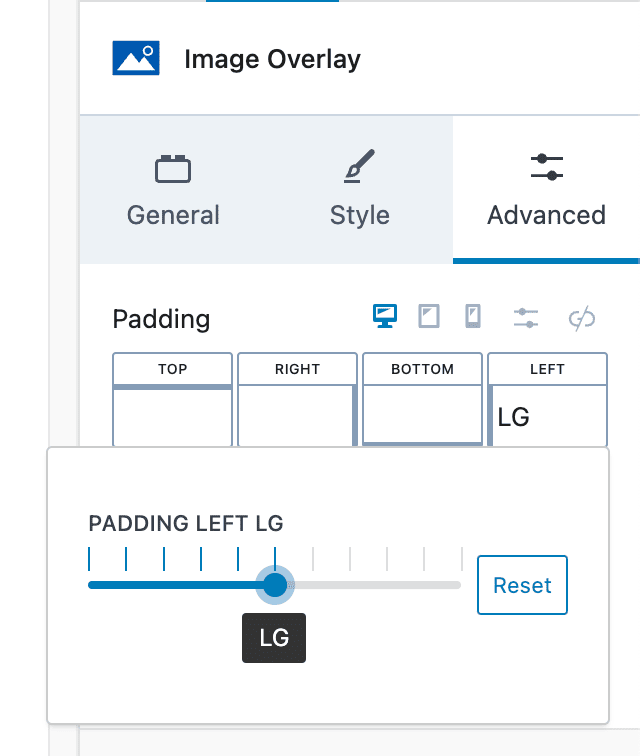Click the Top padding input box

(172, 416)
